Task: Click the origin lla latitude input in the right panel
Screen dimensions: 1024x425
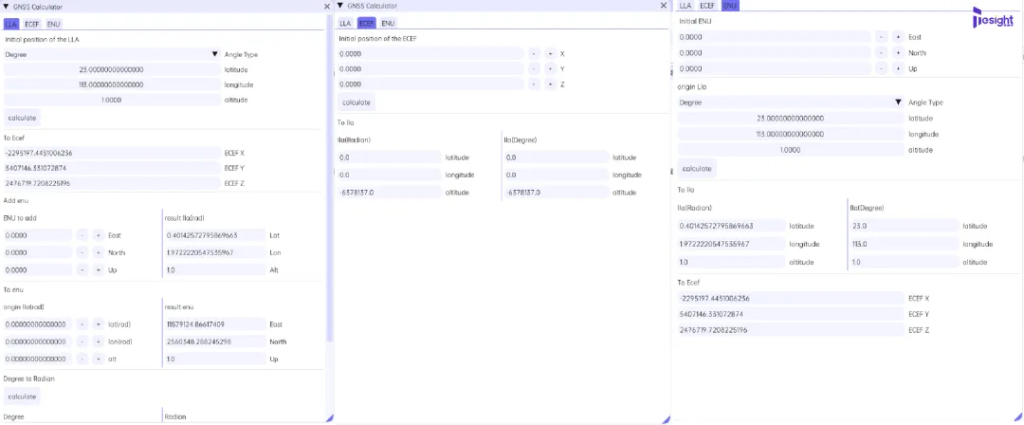Action: tap(791, 119)
